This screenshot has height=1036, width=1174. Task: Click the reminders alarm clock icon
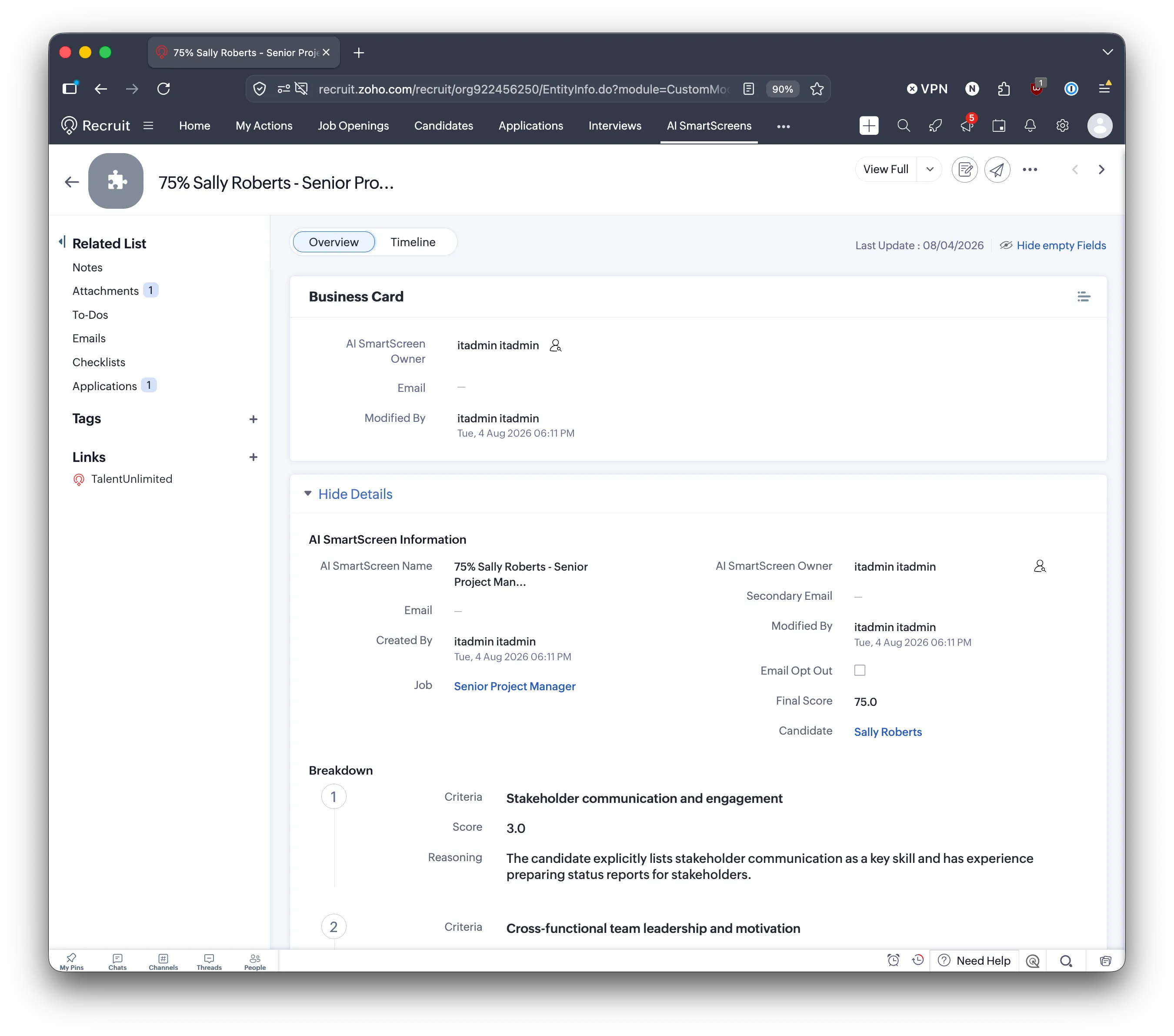coord(893,960)
